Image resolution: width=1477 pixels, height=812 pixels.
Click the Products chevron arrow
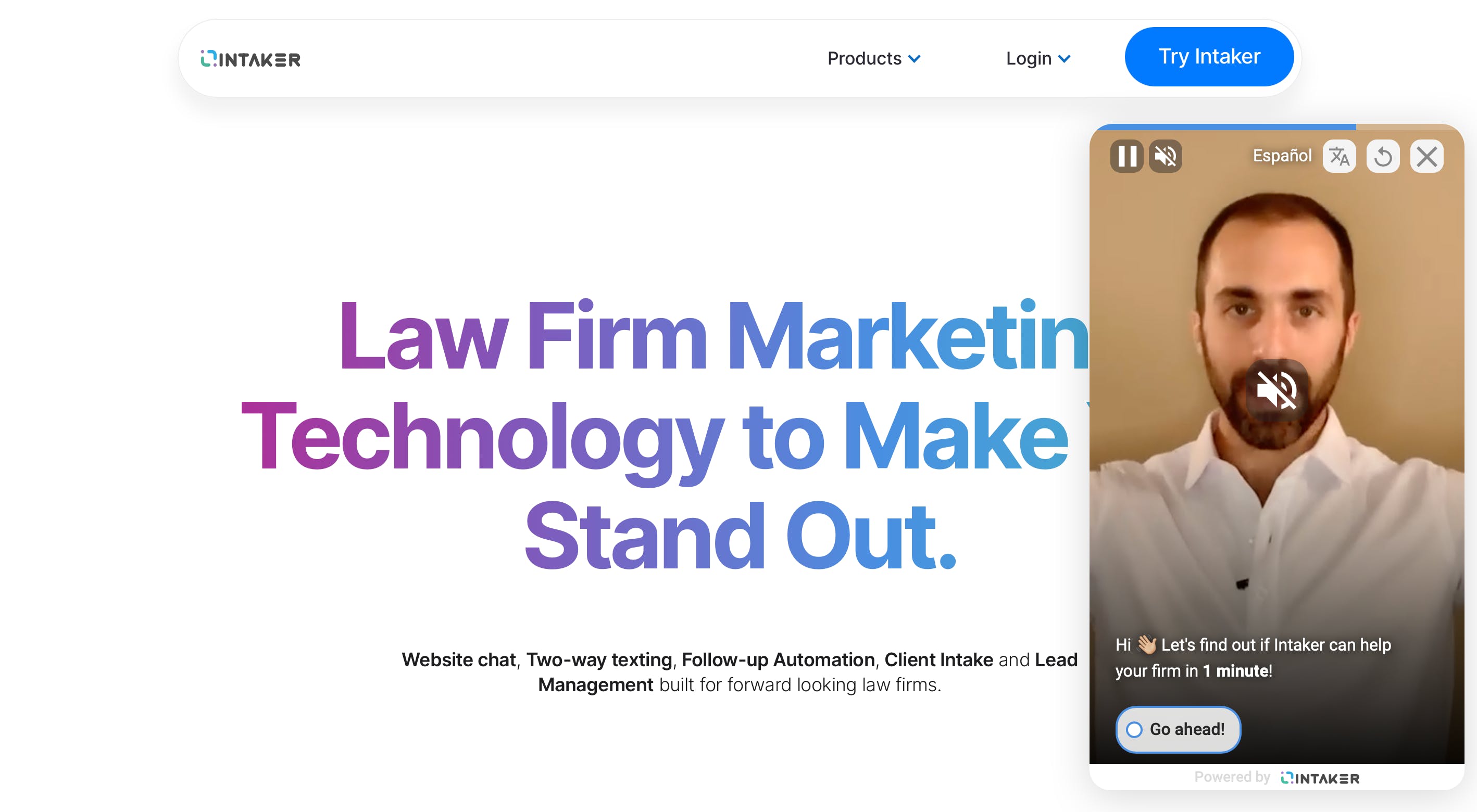point(915,59)
